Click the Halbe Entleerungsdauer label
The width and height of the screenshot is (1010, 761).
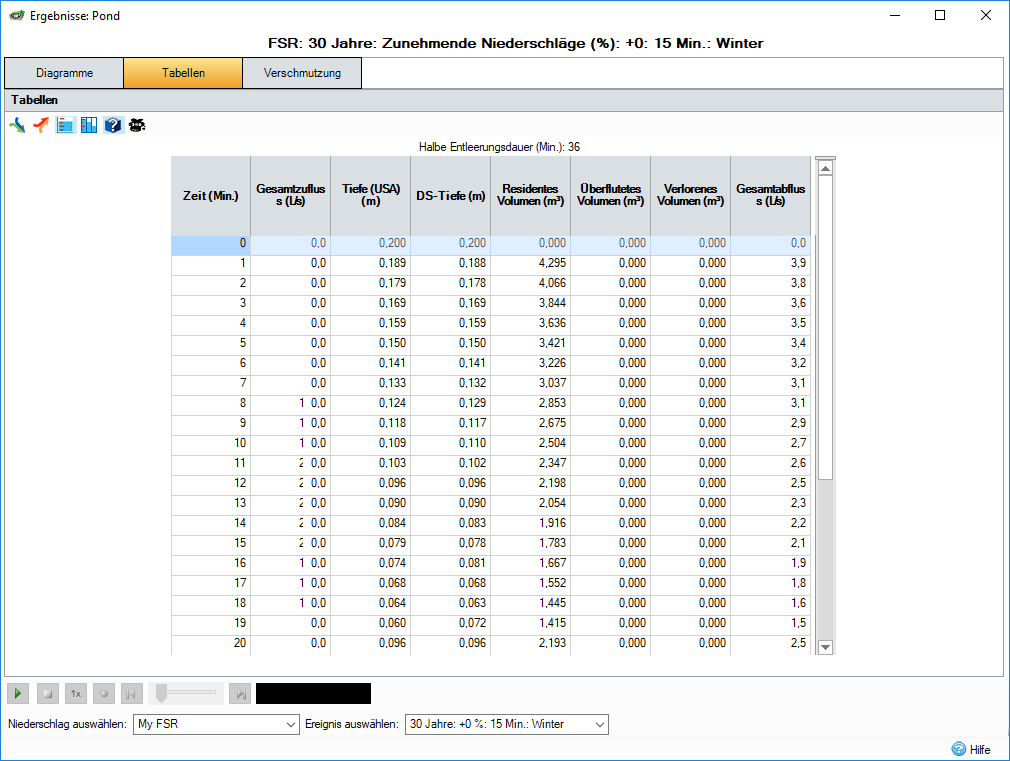click(499, 147)
